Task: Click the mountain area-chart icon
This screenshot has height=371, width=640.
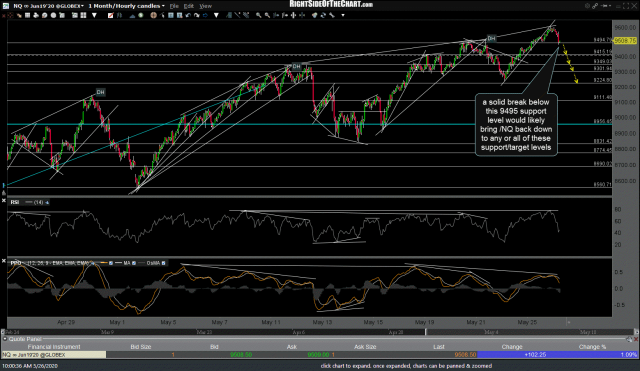Action: (x=132, y=16)
